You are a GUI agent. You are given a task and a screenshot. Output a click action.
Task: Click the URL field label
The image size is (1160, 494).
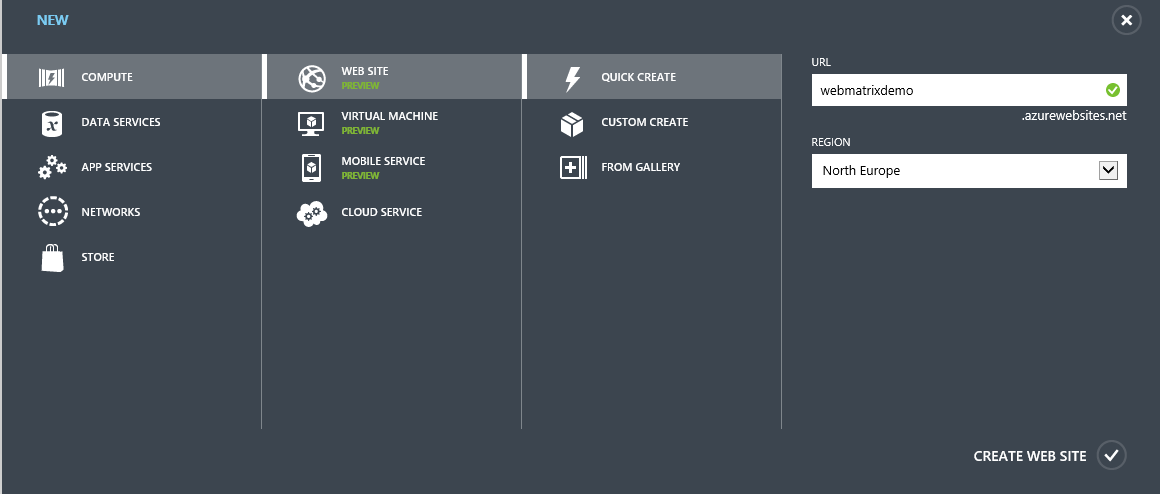(821, 62)
